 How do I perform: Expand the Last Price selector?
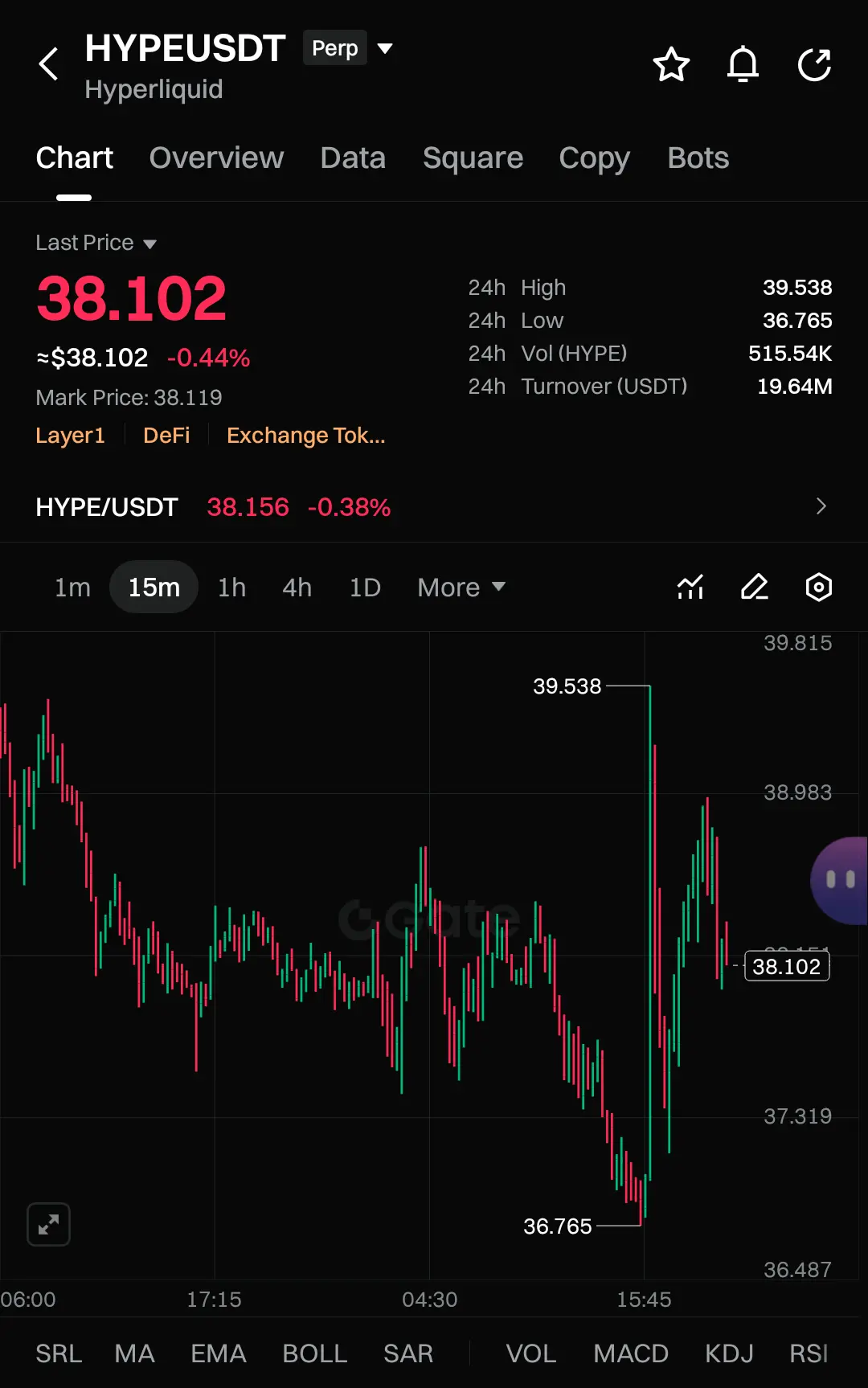[96, 243]
